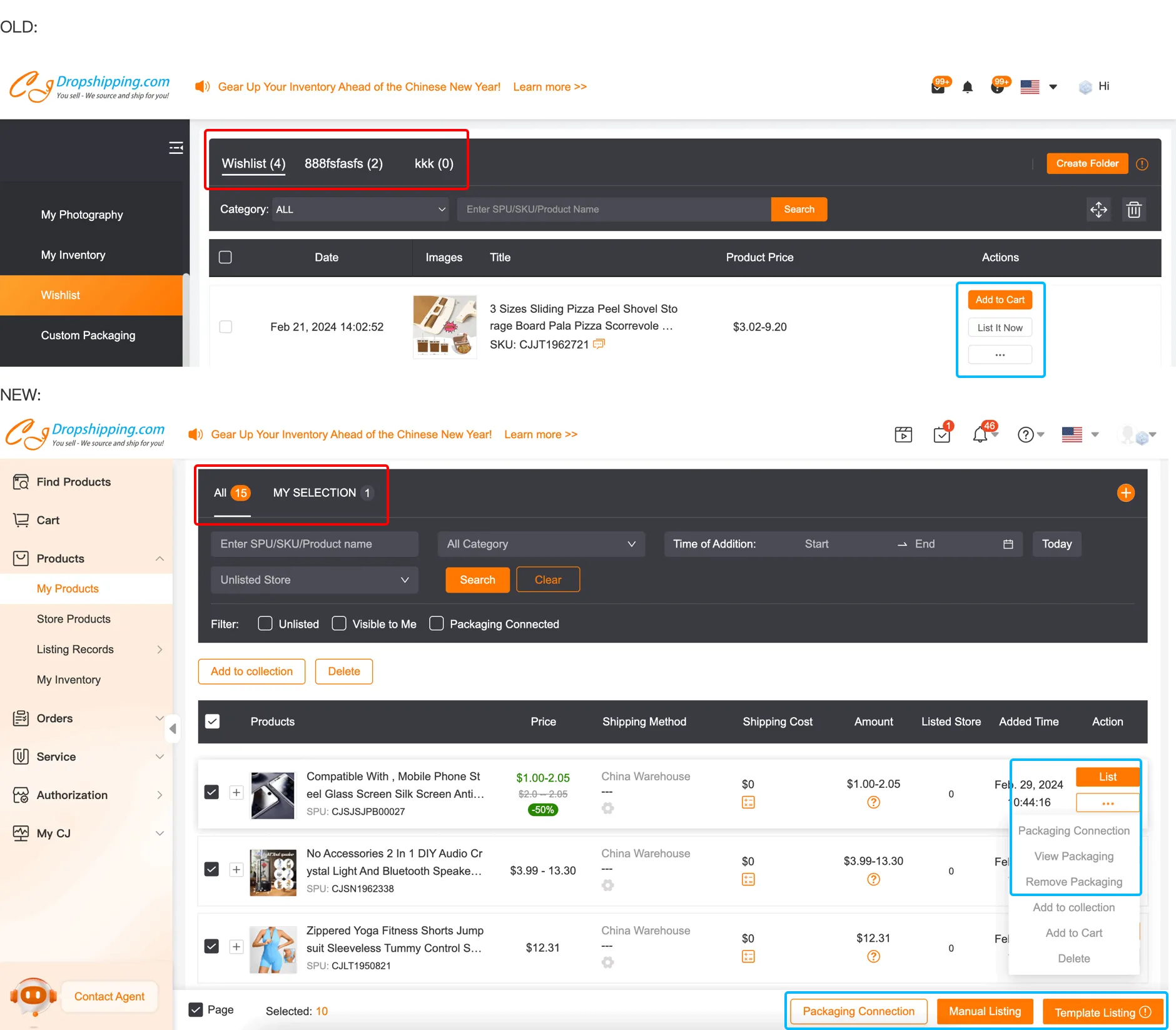Click the move-to-folder arrows icon
1176x1030 pixels.
[1098, 210]
